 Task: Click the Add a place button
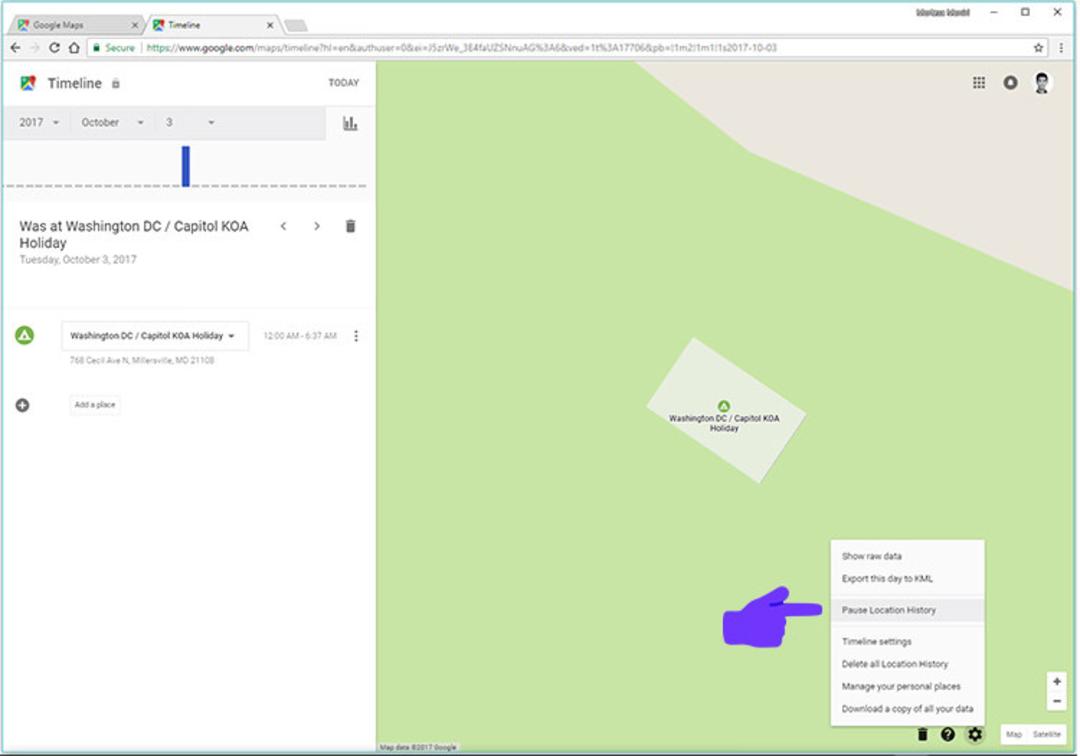tap(95, 405)
